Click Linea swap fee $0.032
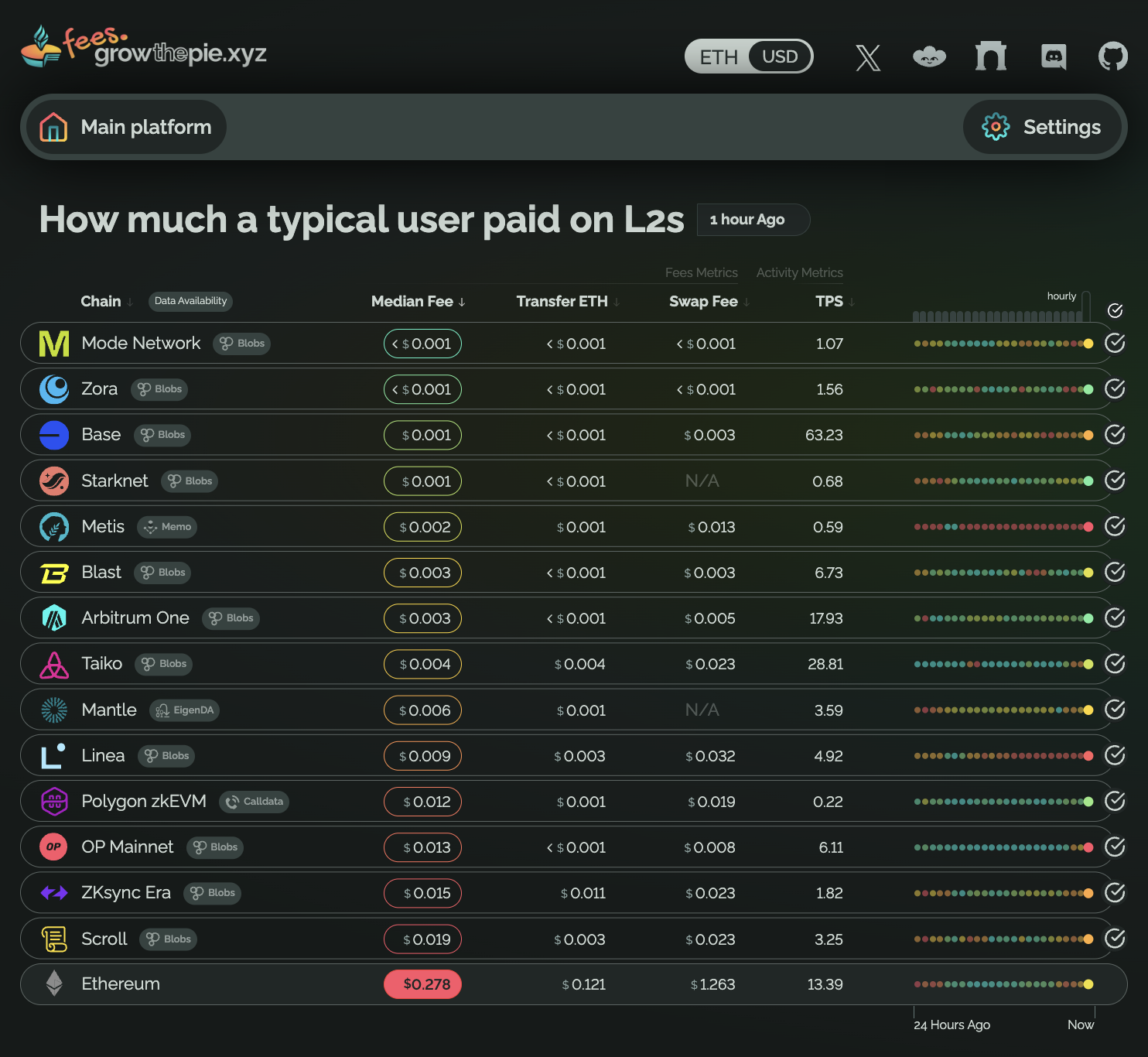Screen dimensions: 1148x1057 [x=710, y=756]
